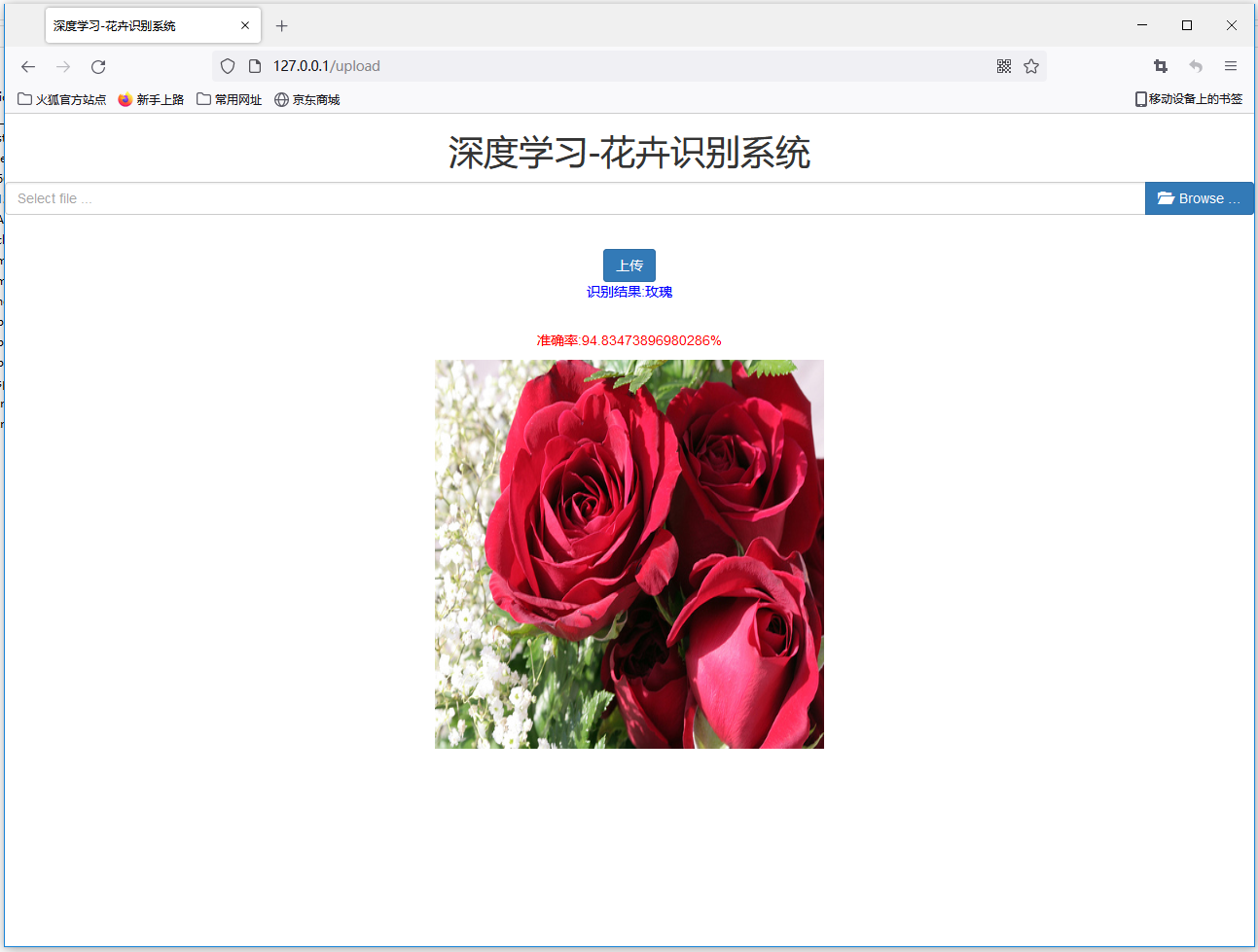Image resolution: width=1258 pixels, height=952 pixels.
Task: Click the undo arrow toolbar icon
Action: click(1196, 66)
